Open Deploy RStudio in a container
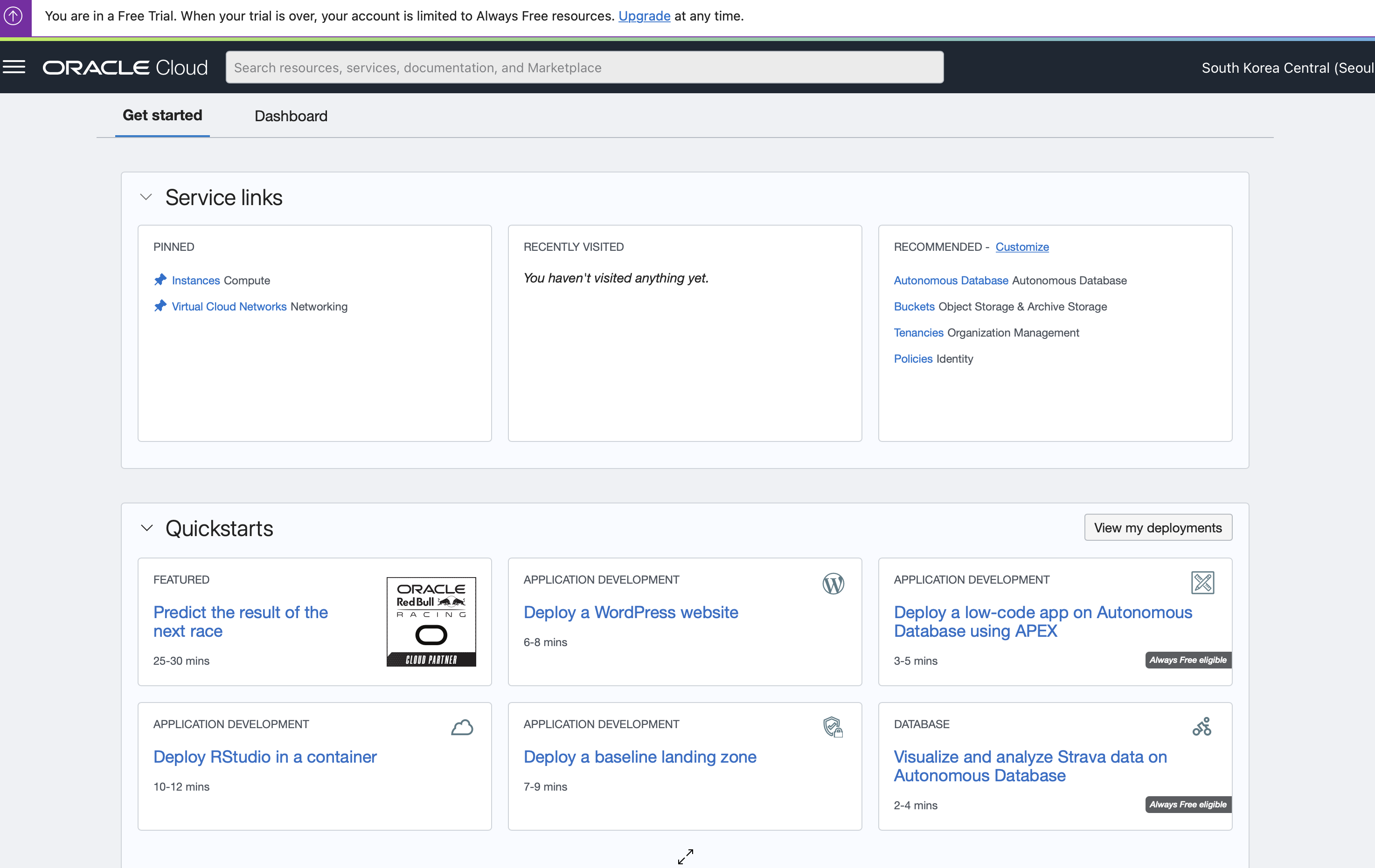The height and width of the screenshot is (868, 1375). [x=265, y=757]
